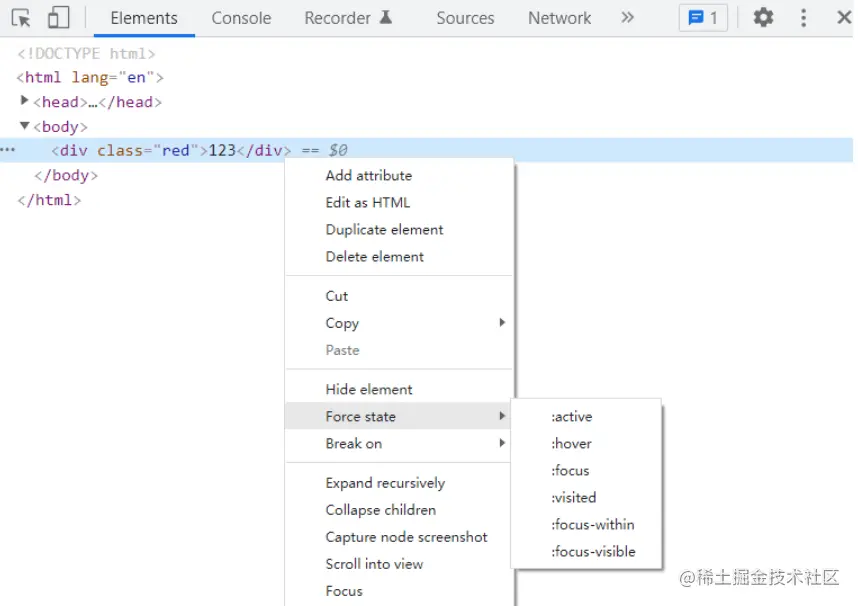
Task: Select the closing html tag line
Action: [x=49, y=200]
